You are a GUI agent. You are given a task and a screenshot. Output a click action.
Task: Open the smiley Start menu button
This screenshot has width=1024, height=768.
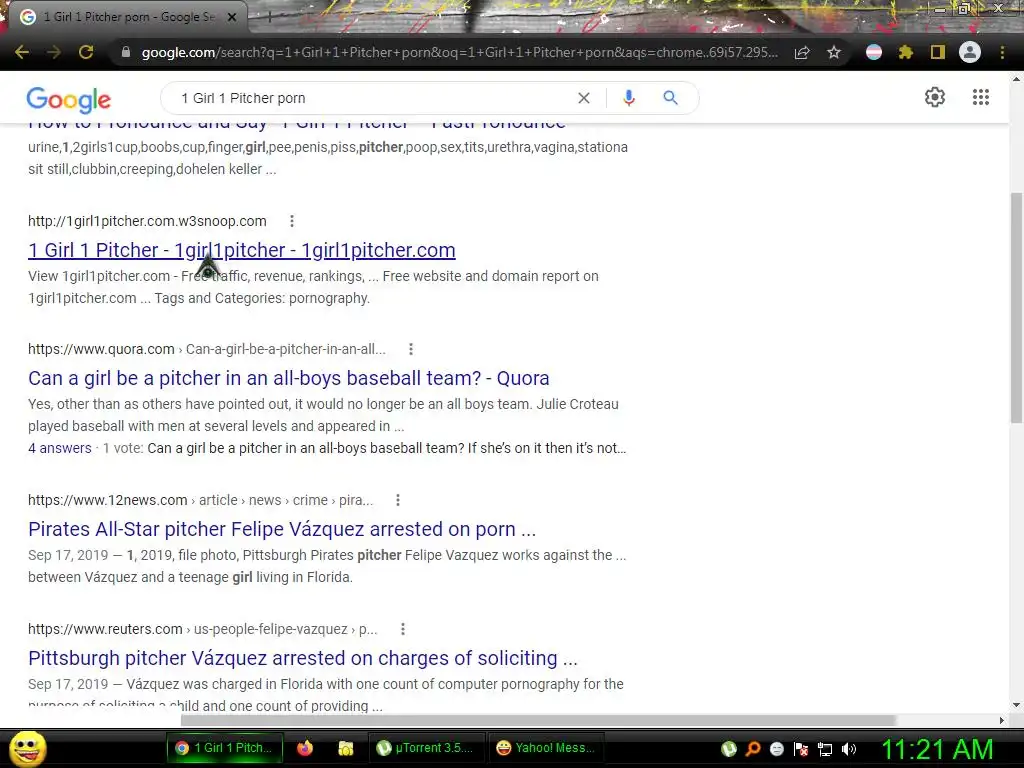pyautogui.click(x=28, y=748)
